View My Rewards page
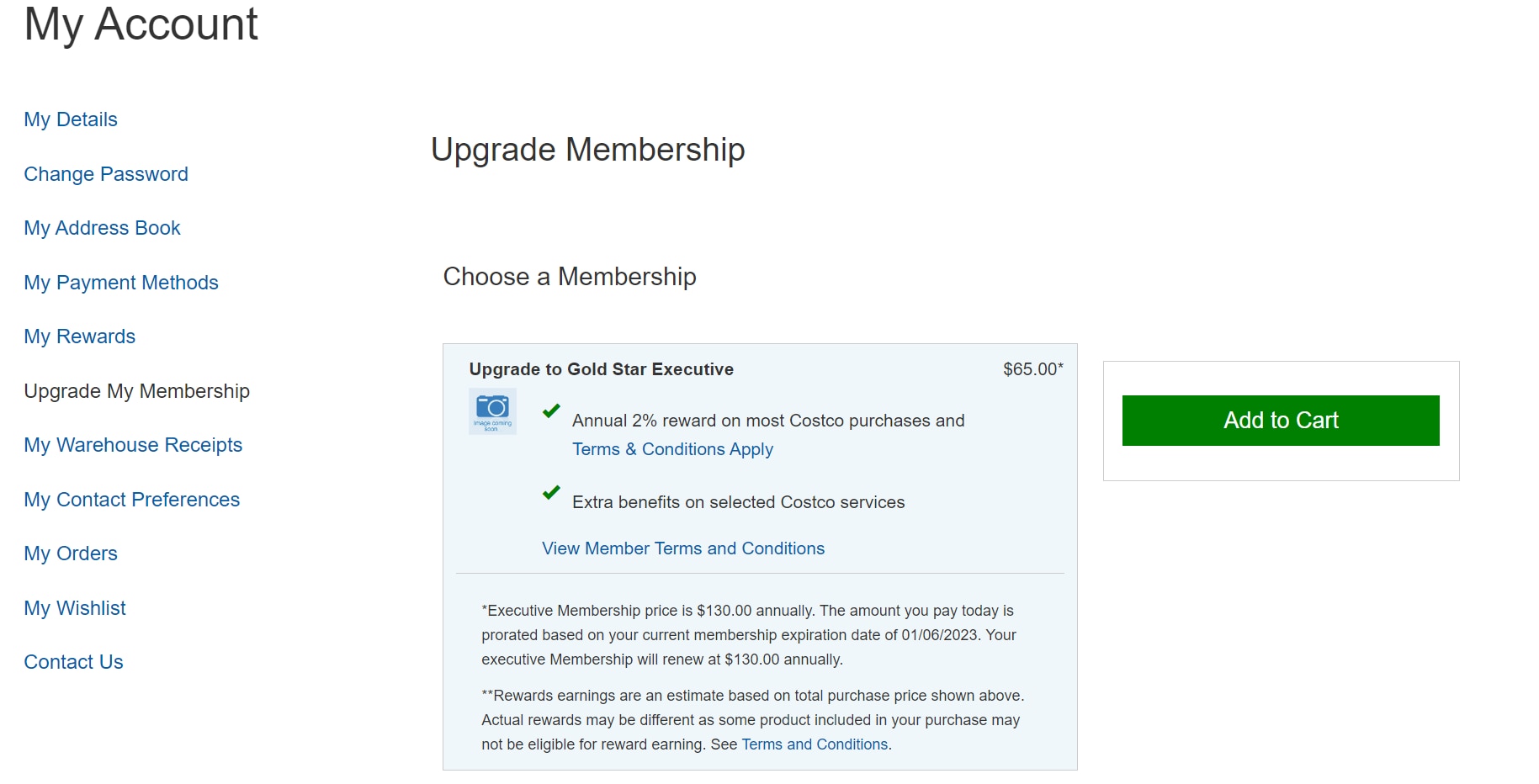The image size is (1539, 784). click(79, 336)
